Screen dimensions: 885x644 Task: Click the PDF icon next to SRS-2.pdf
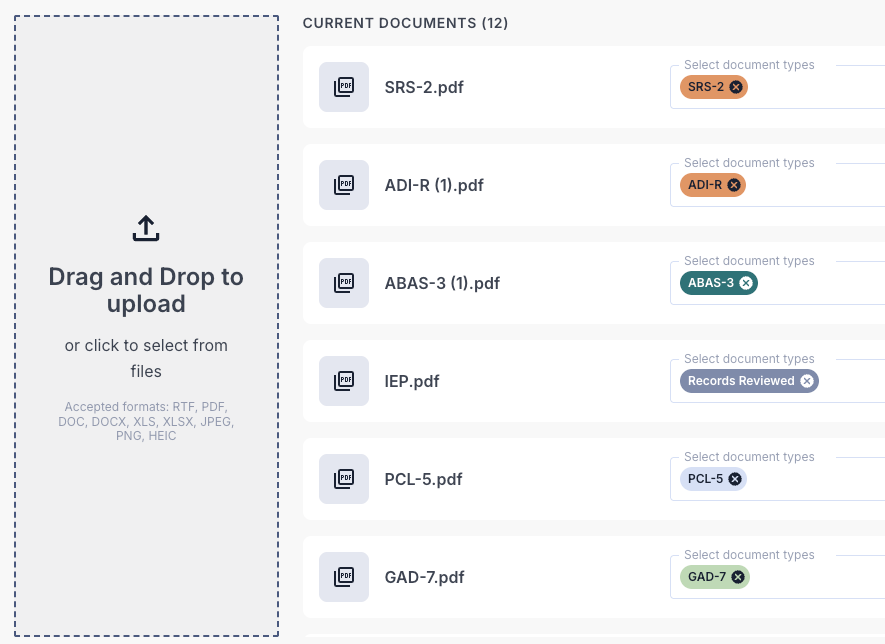click(343, 87)
